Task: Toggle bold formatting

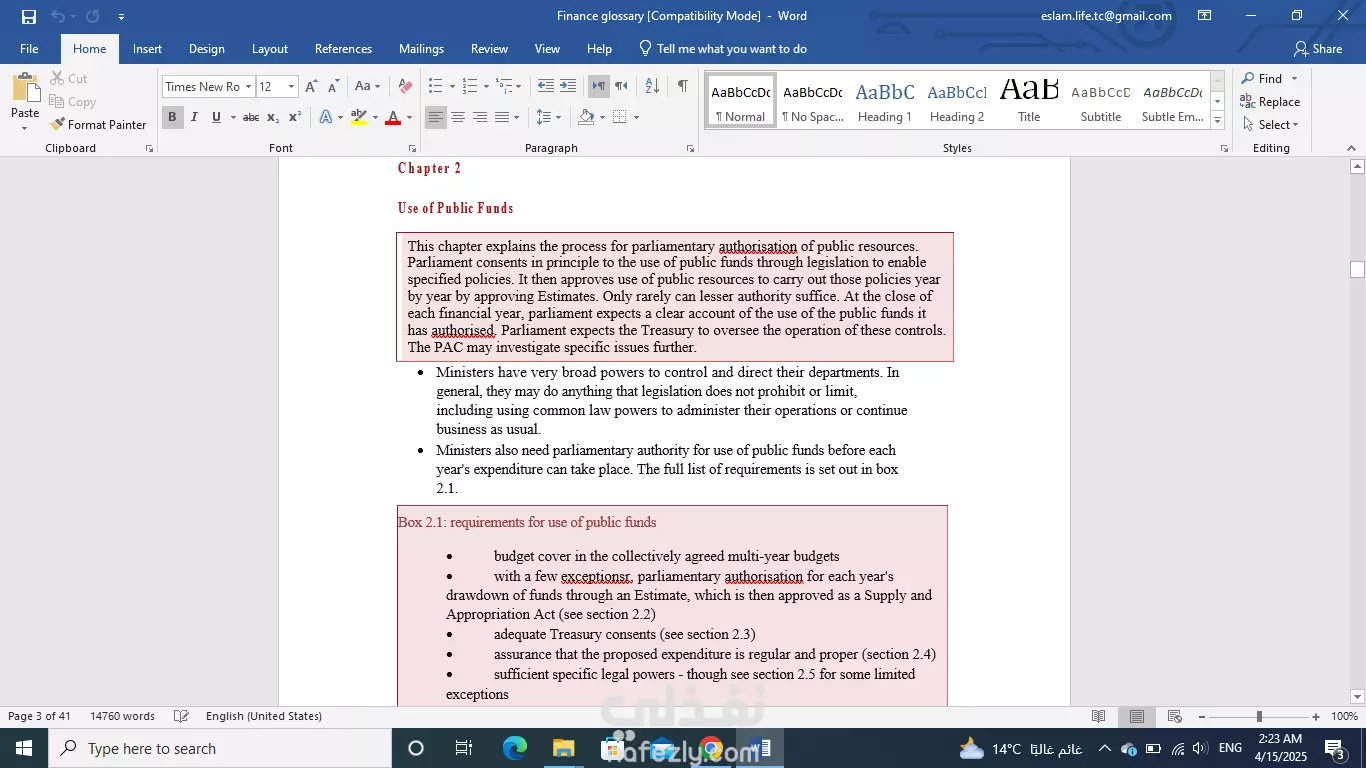Action: pyautogui.click(x=172, y=118)
